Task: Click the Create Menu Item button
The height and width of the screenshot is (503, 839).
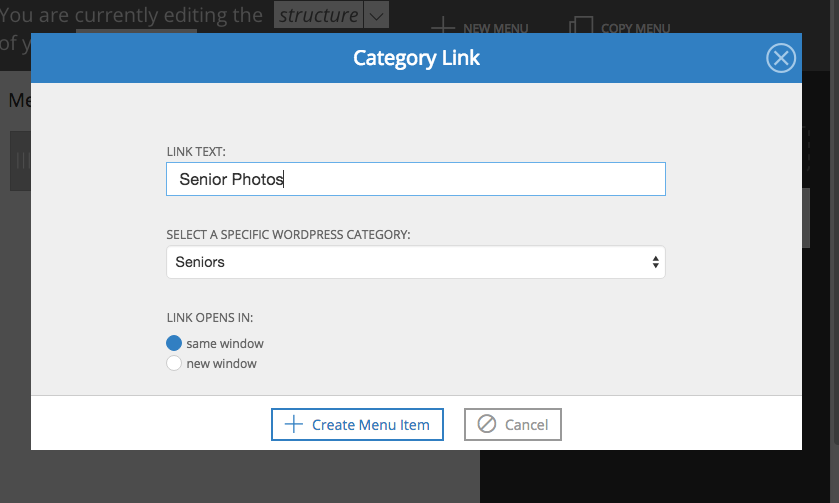Action: [x=357, y=424]
